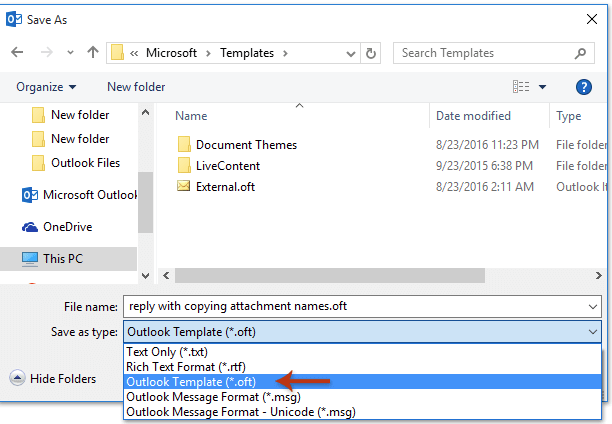Click the navigation pane scrollbar thumb
This screenshot has height=424, width=612.
(146, 202)
